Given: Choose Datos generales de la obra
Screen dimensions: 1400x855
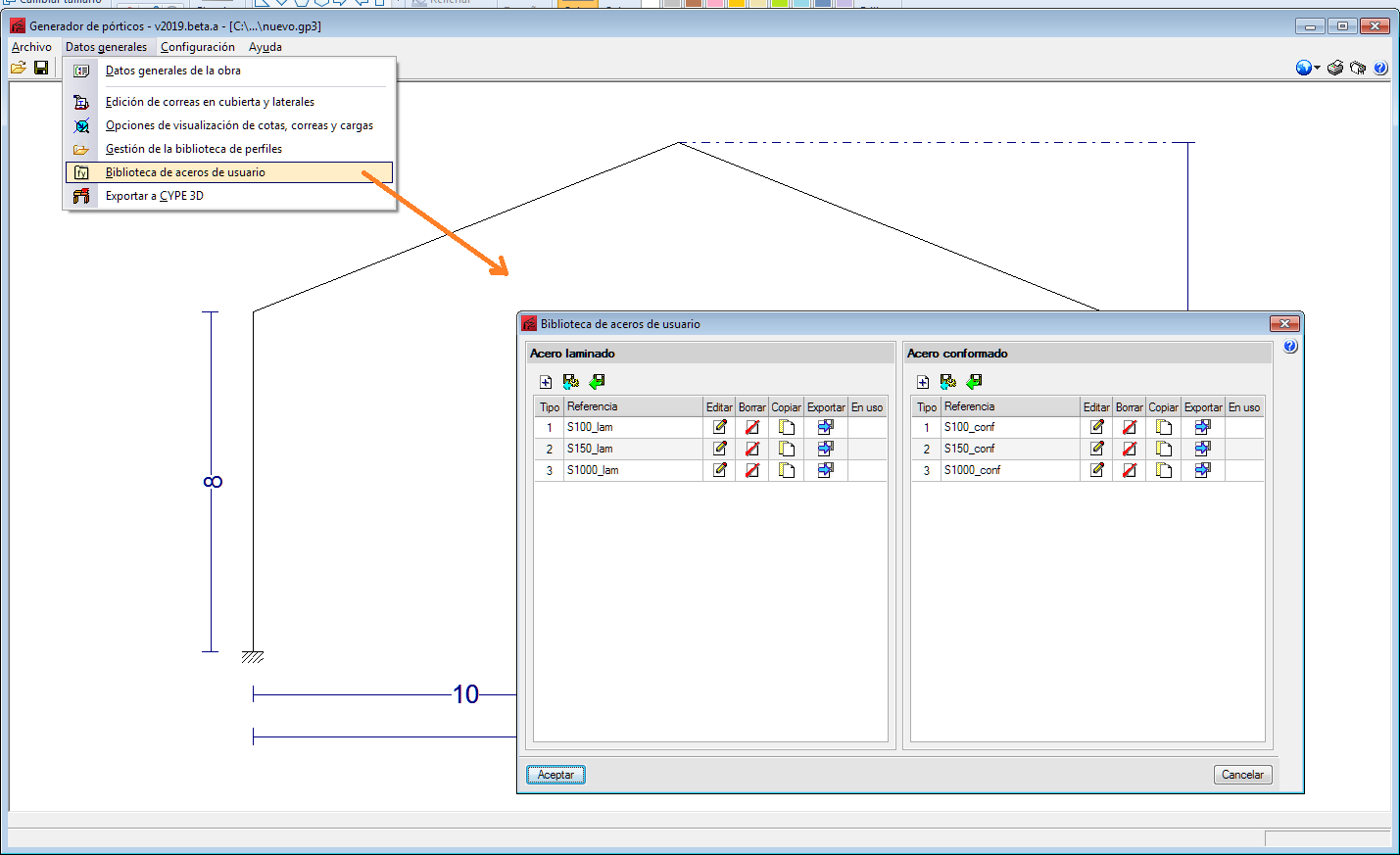Looking at the screenshot, I should [229, 71].
